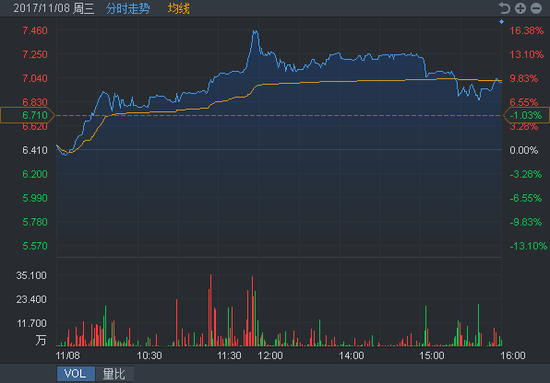Click the 35.100 volume axis label
This screenshot has width=550, height=383.
[31, 275]
